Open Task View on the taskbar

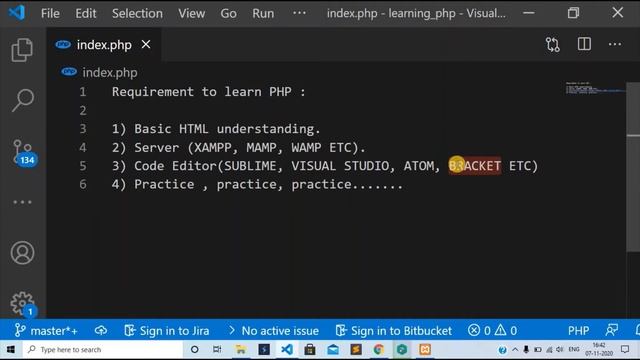tap(217, 349)
